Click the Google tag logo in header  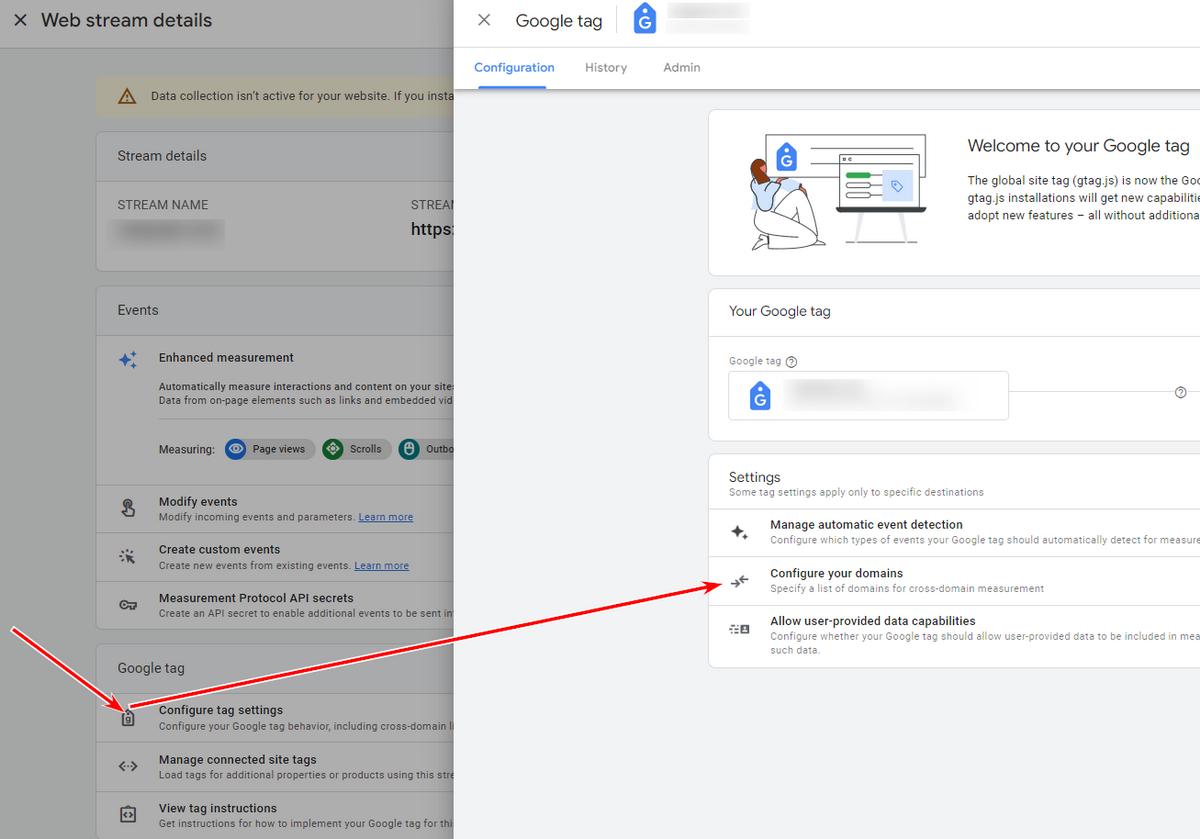coord(645,19)
